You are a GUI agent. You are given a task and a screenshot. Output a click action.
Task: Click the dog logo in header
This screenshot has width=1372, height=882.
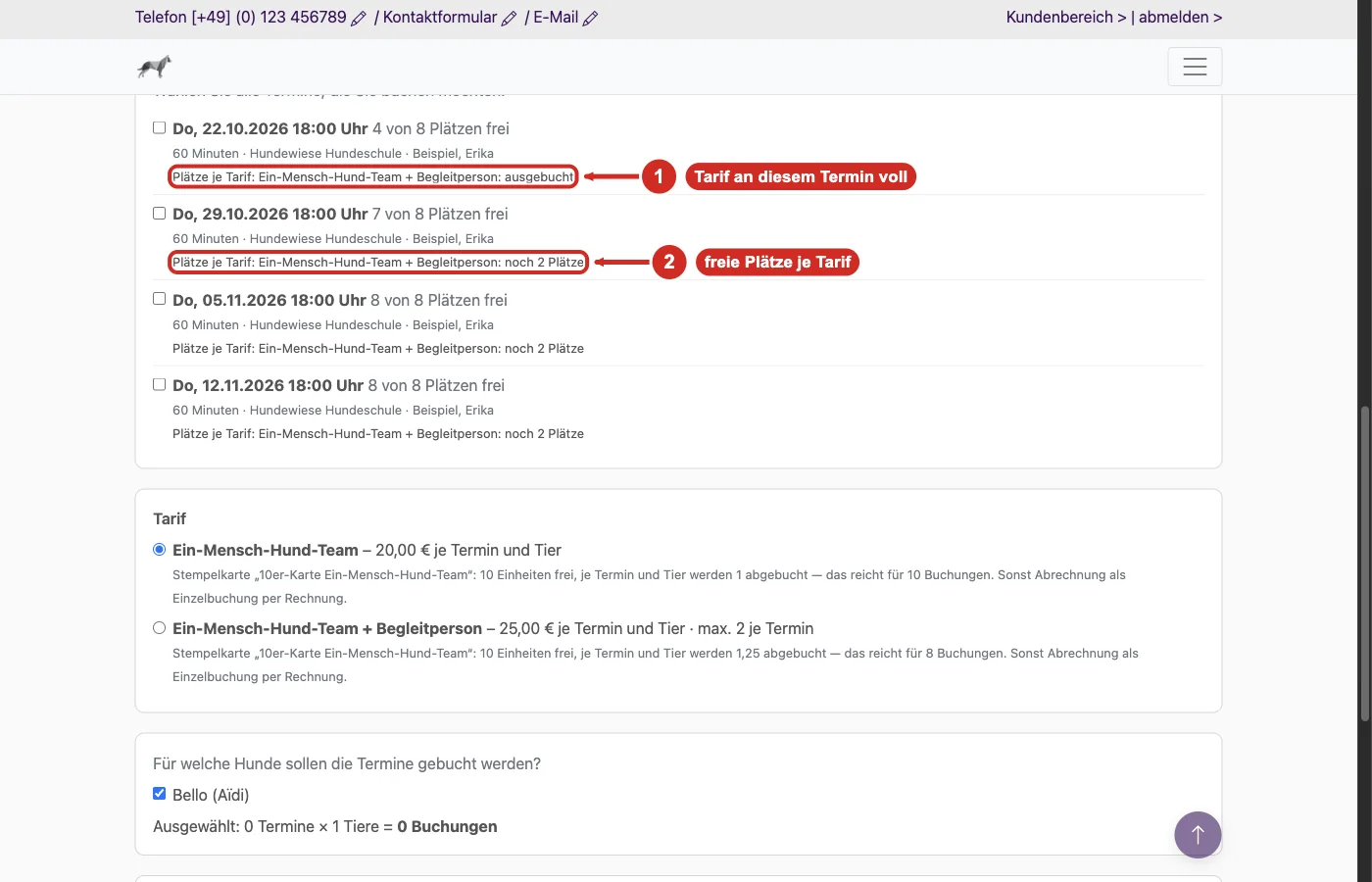coord(154,67)
